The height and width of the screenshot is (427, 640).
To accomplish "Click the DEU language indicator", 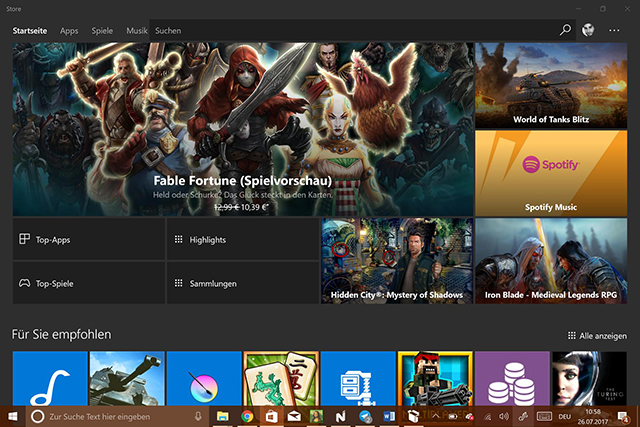I will pos(565,416).
